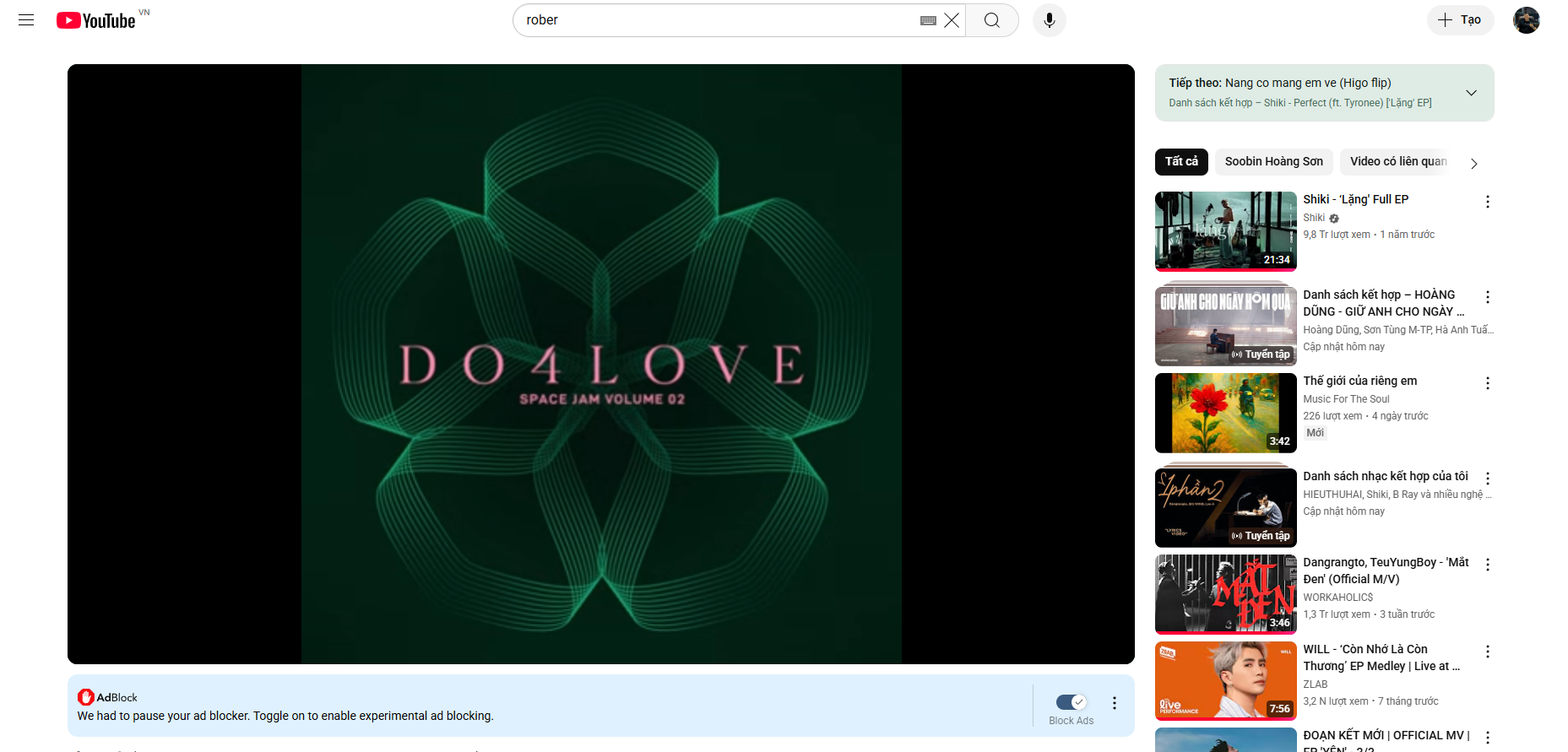Click 'Danh sách kết hợp – Shiki - Perfect' text
Image resolution: width=1568 pixels, height=752 pixels.
[1300, 103]
